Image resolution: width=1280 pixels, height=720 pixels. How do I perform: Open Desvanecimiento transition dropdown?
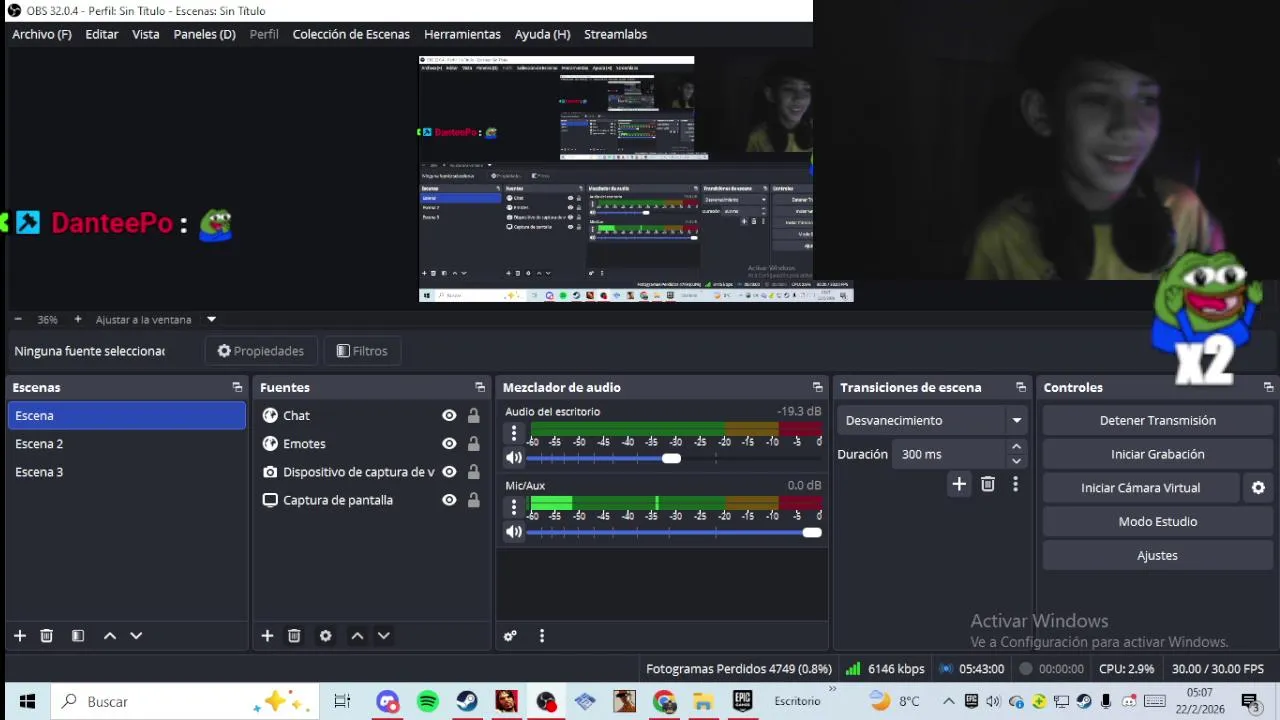(x=933, y=421)
